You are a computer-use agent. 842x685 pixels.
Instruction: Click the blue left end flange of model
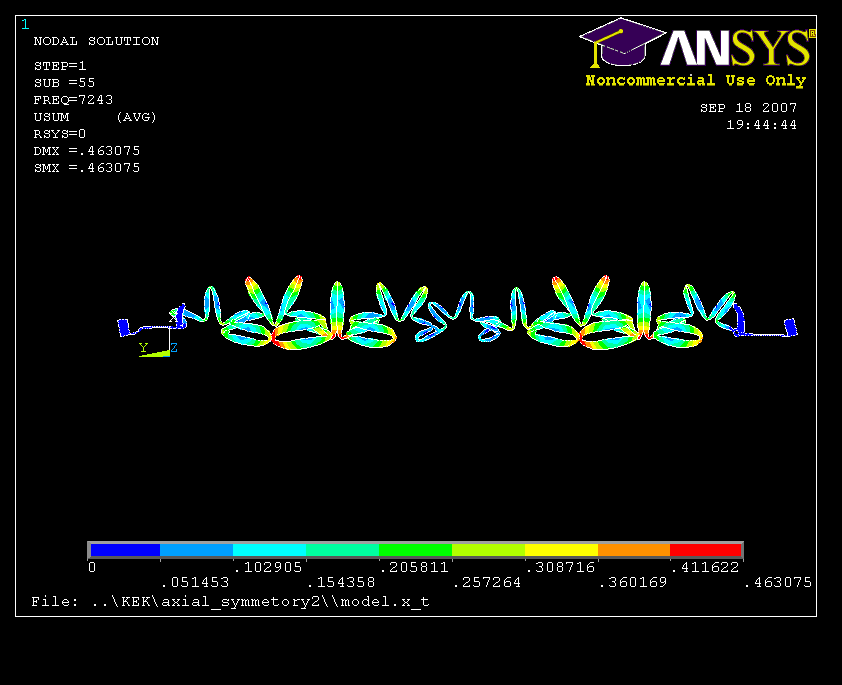pyautogui.click(x=124, y=327)
